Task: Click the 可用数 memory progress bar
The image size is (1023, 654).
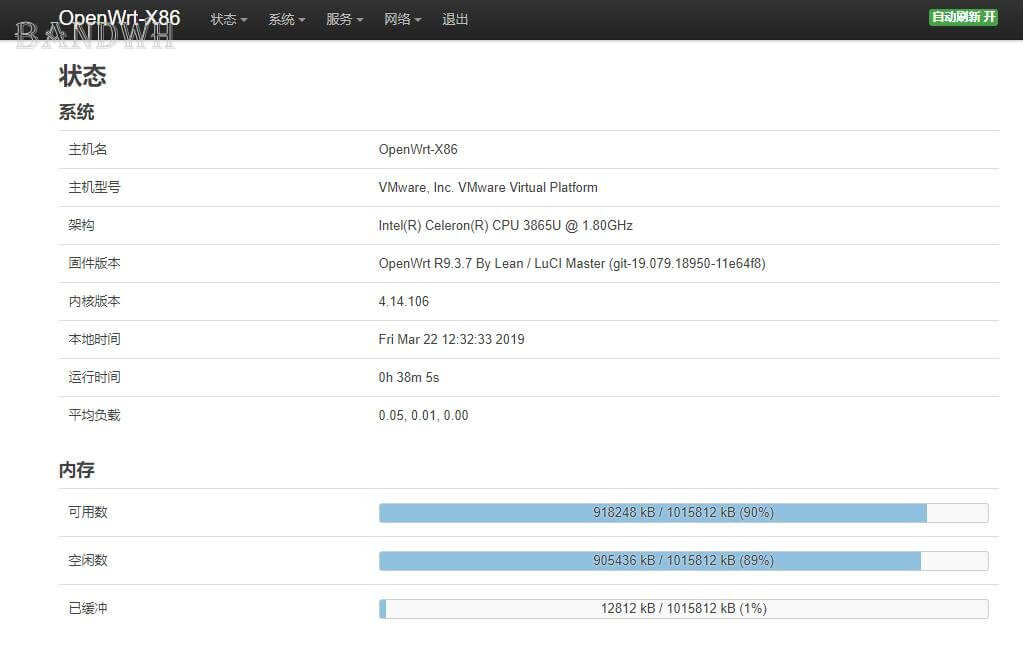Action: point(683,512)
